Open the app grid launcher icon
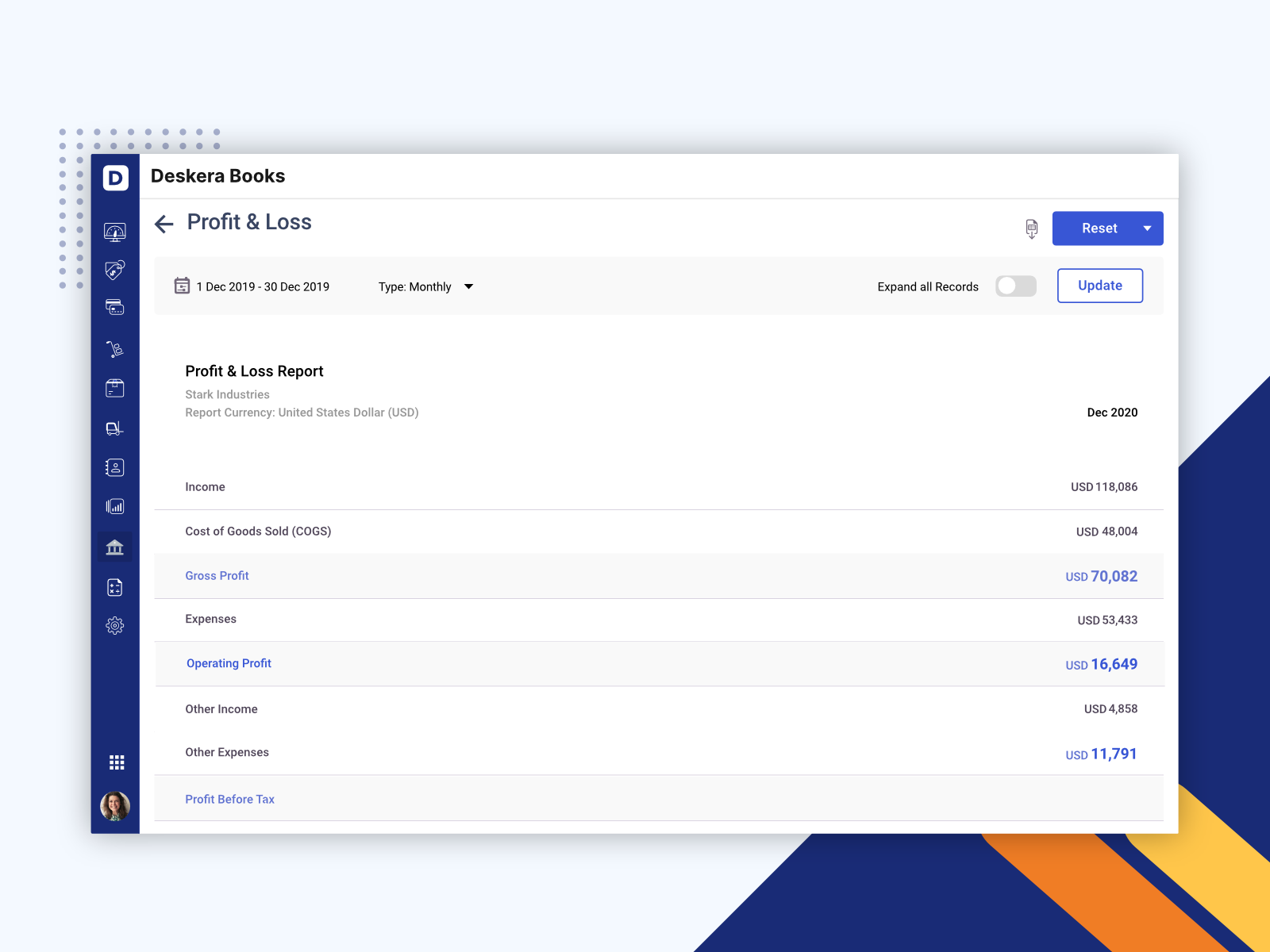Screen dimensions: 1270x952 [117, 762]
